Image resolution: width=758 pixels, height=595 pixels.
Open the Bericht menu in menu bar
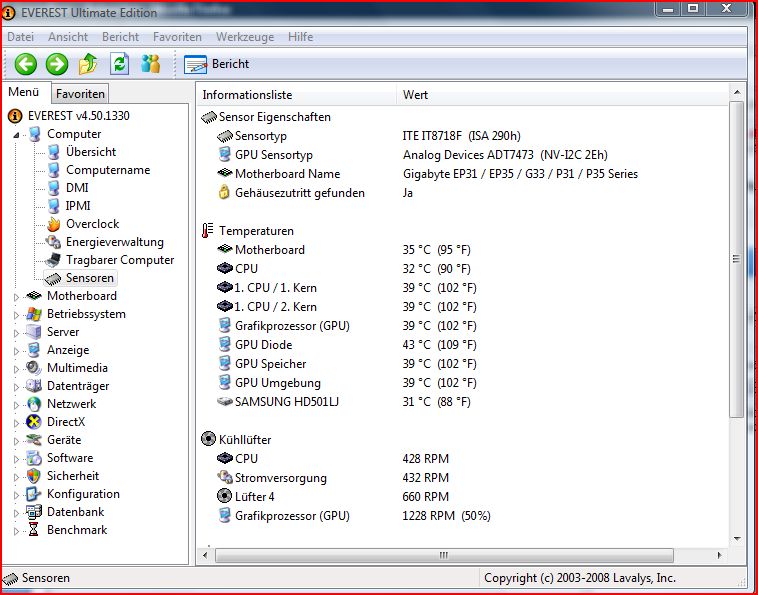click(x=120, y=37)
